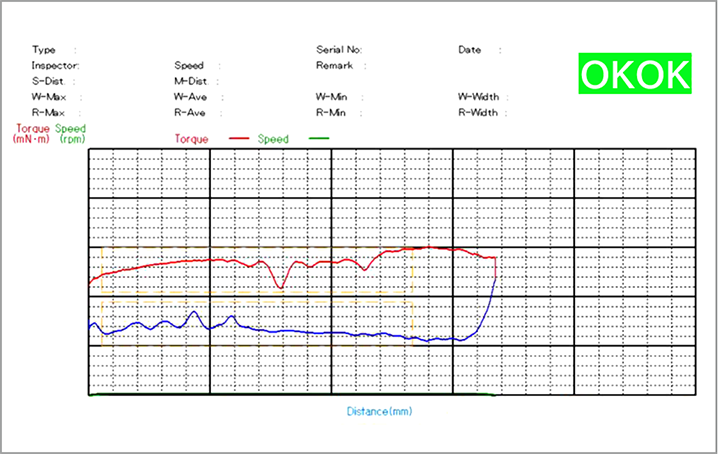Click the Inspector field in header
The height and width of the screenshot is (454, 718).
[x=55, y=65]
